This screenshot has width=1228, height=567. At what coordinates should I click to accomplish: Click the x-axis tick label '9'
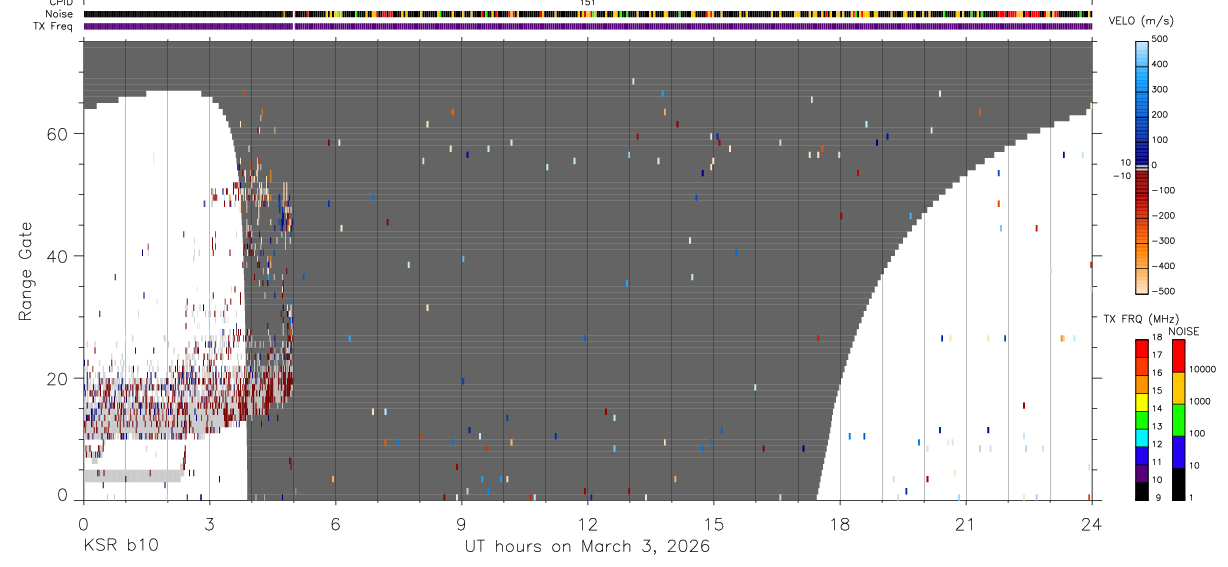462,523
